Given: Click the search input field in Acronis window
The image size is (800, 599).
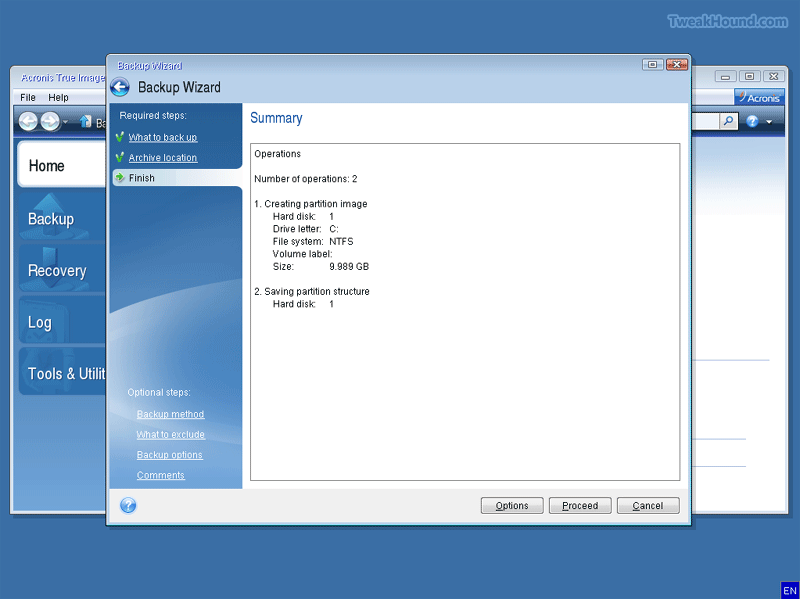Looking at the screenshot, I should (x=705, y=121).
